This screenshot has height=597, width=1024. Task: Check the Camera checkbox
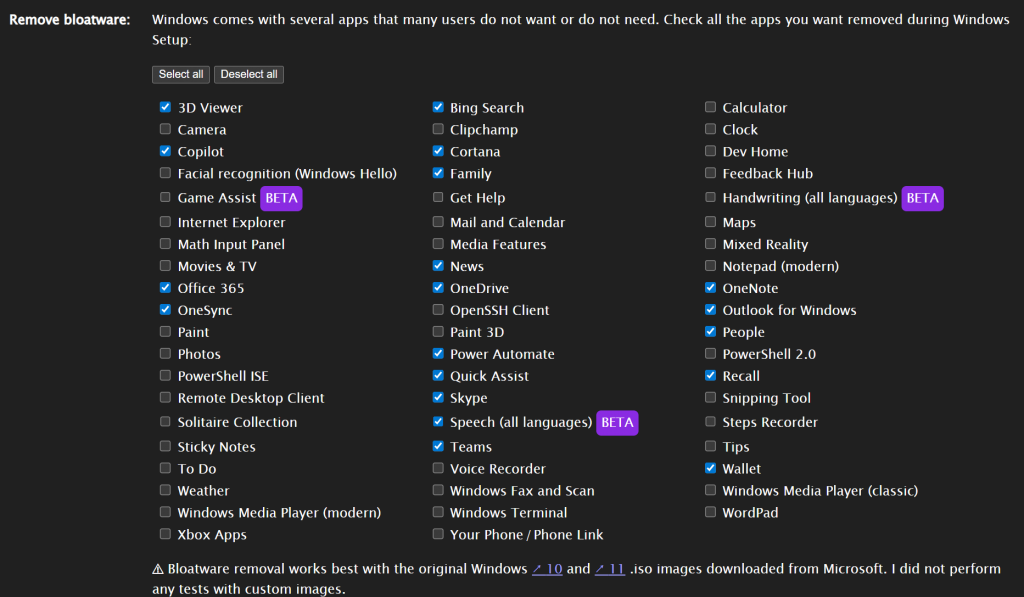[x=165, y=129]
